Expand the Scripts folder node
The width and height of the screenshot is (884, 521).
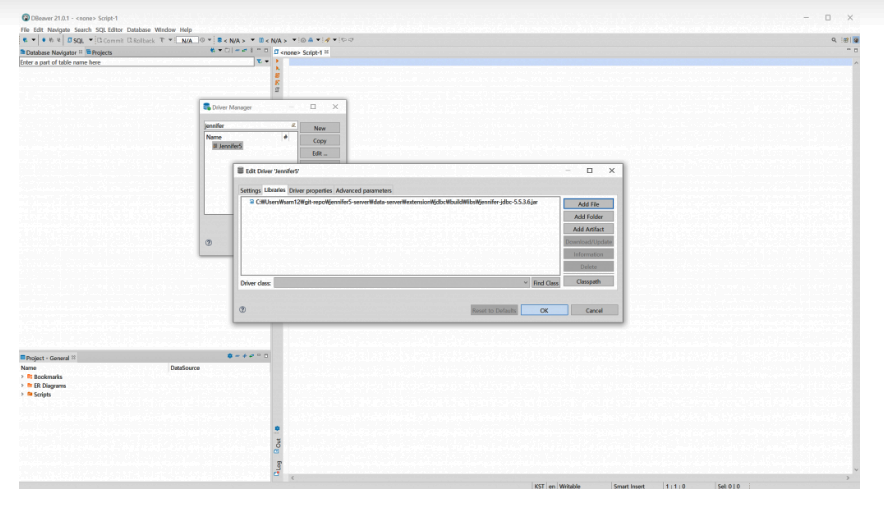tap(23, 394)
